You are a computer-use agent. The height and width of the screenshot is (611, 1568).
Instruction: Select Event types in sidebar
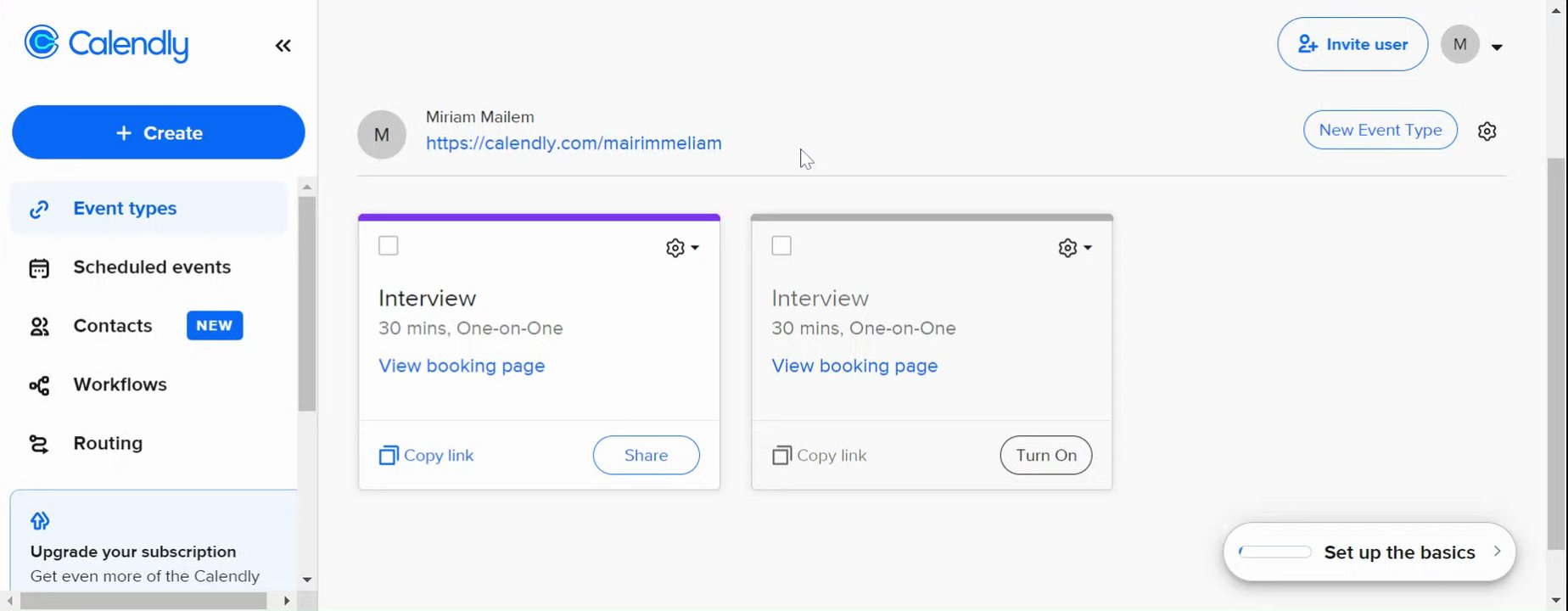[125, 209]
